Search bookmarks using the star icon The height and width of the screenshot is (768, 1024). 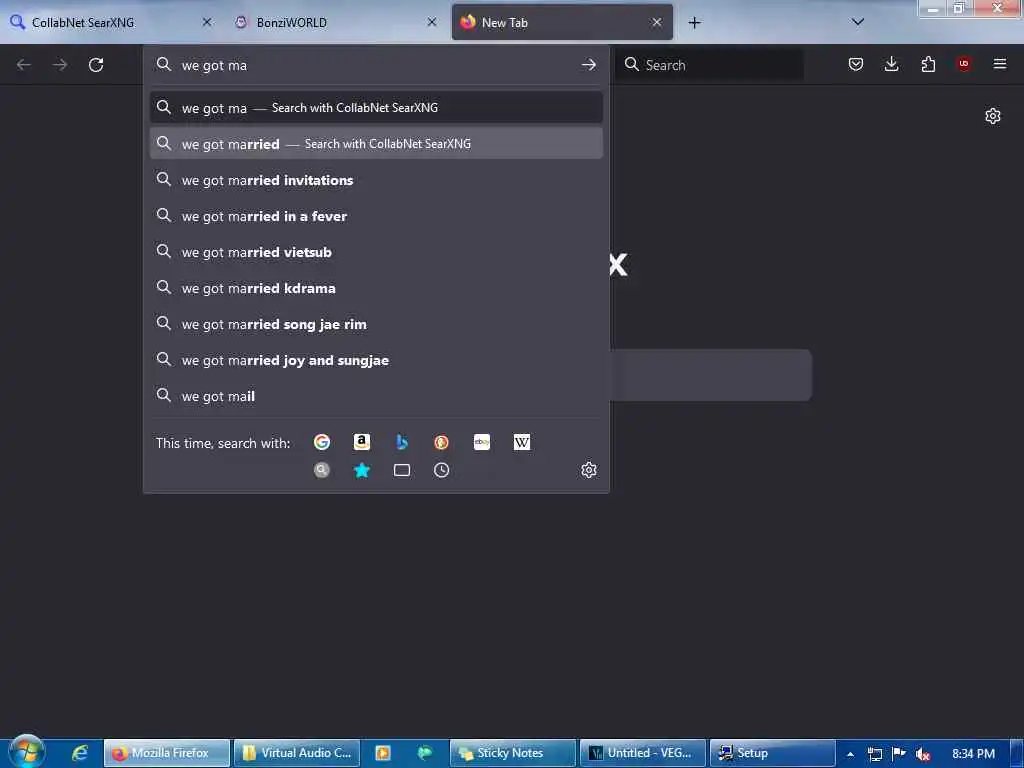(x=362, y=470)
